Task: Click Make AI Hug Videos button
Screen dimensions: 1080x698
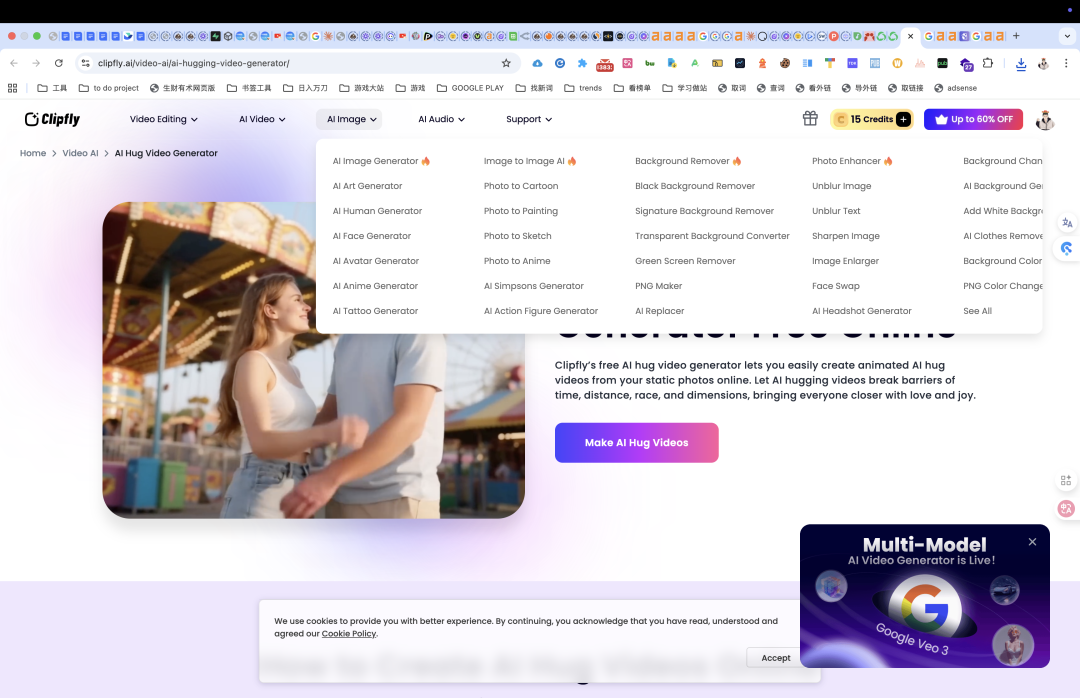Action: [636, 442]
